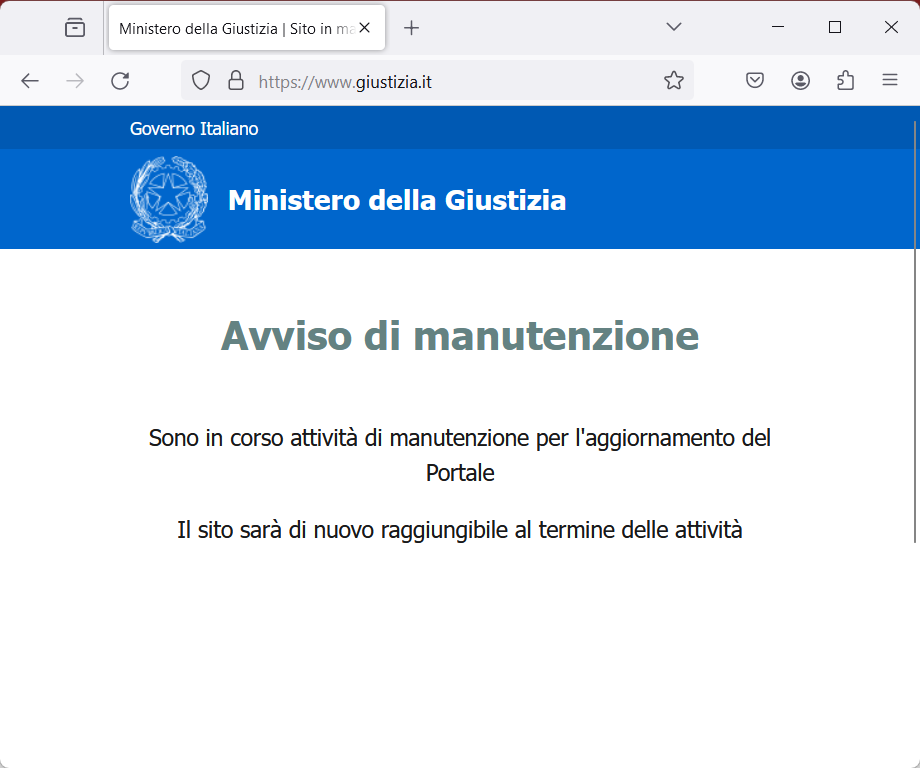Open the hamburger application menu
This screenshot has width=920, height=768.
pos(890,81)
